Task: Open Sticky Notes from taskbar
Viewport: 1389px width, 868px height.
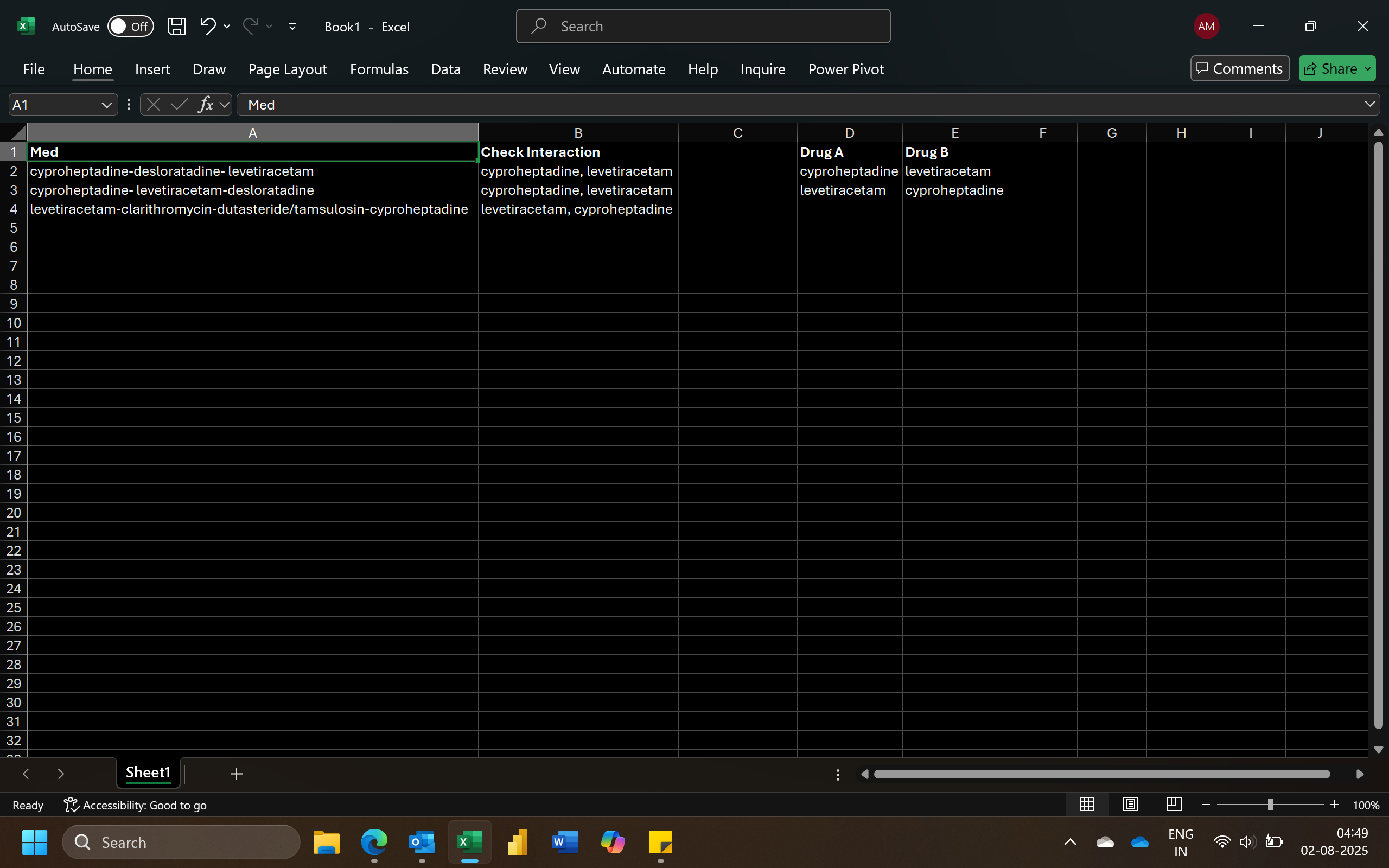Action: [661, 842]
